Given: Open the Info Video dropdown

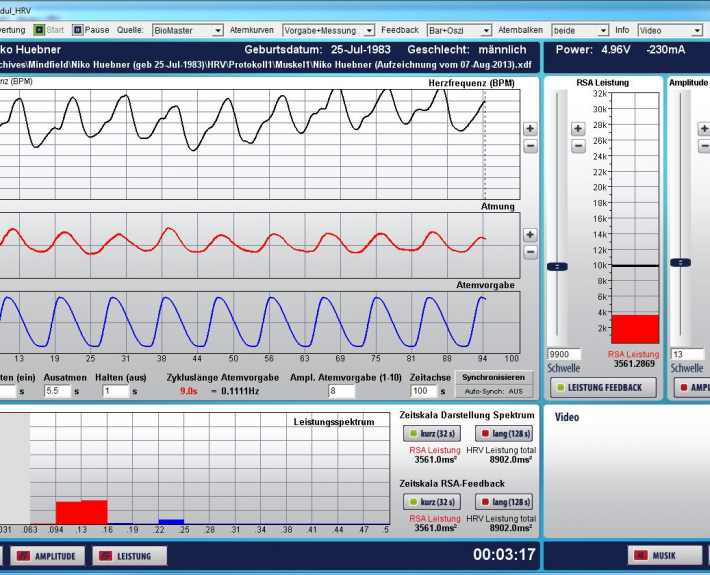Looking at the screenshot, I should (x=670, y=30).
